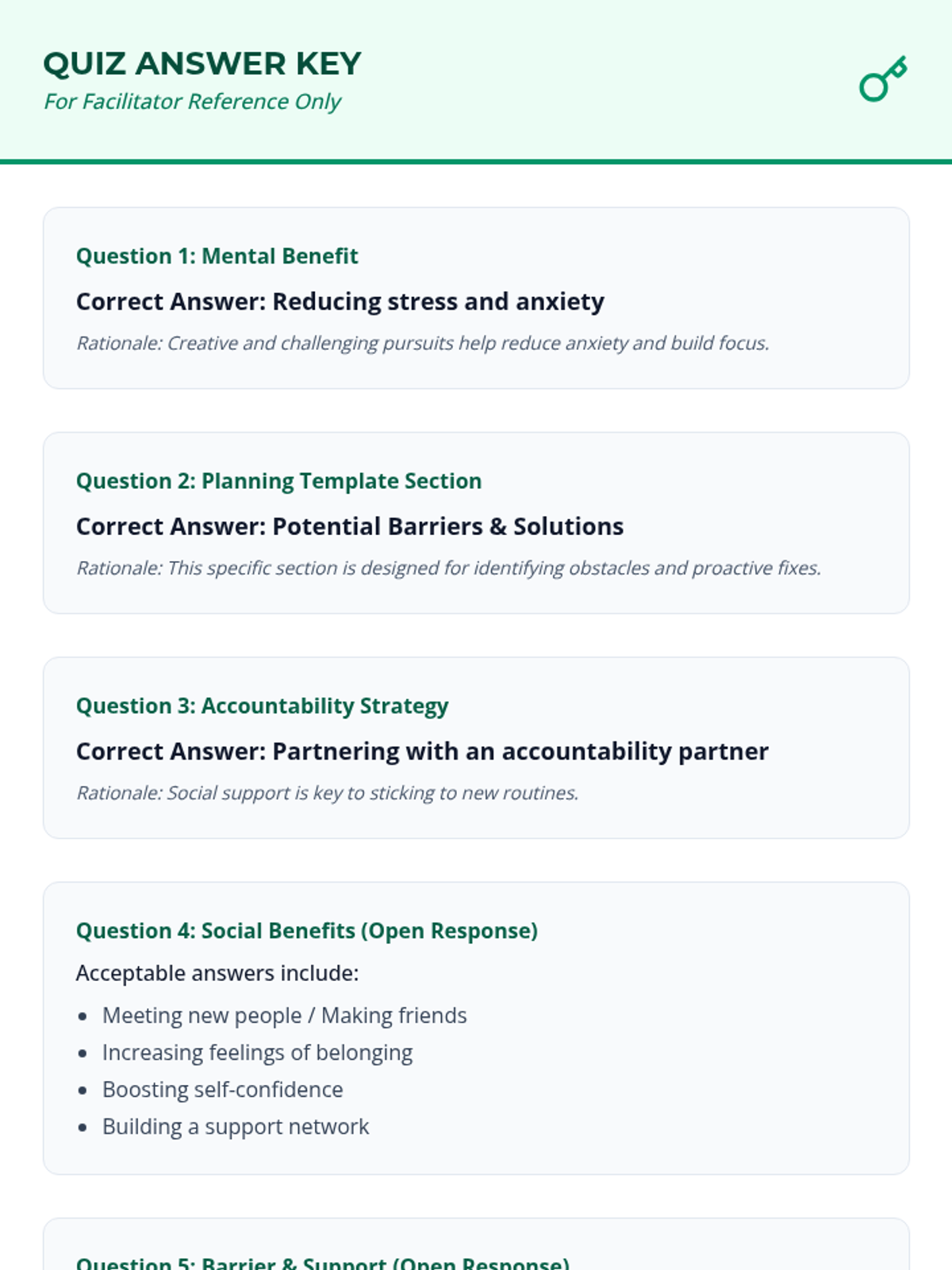Select Correct Answer: Potential Barriers & Solutions
The height and width of the screenshot is (1270, 952).
(x=349, y=526)
